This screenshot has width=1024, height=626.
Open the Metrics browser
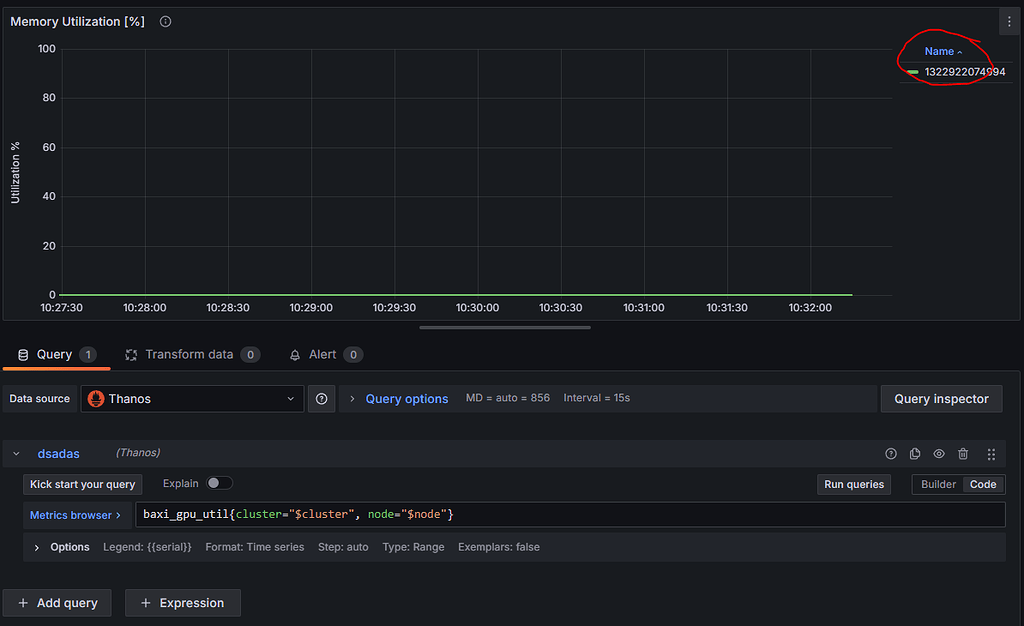click(x=74, y=515)
